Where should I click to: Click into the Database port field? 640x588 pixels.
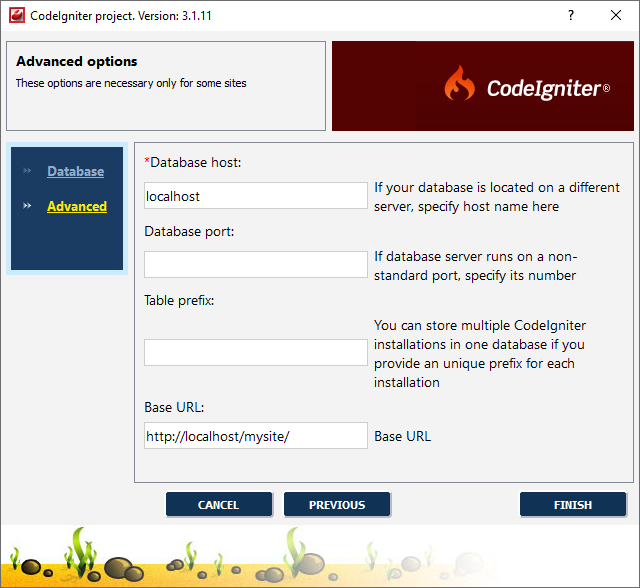(256, 264)
